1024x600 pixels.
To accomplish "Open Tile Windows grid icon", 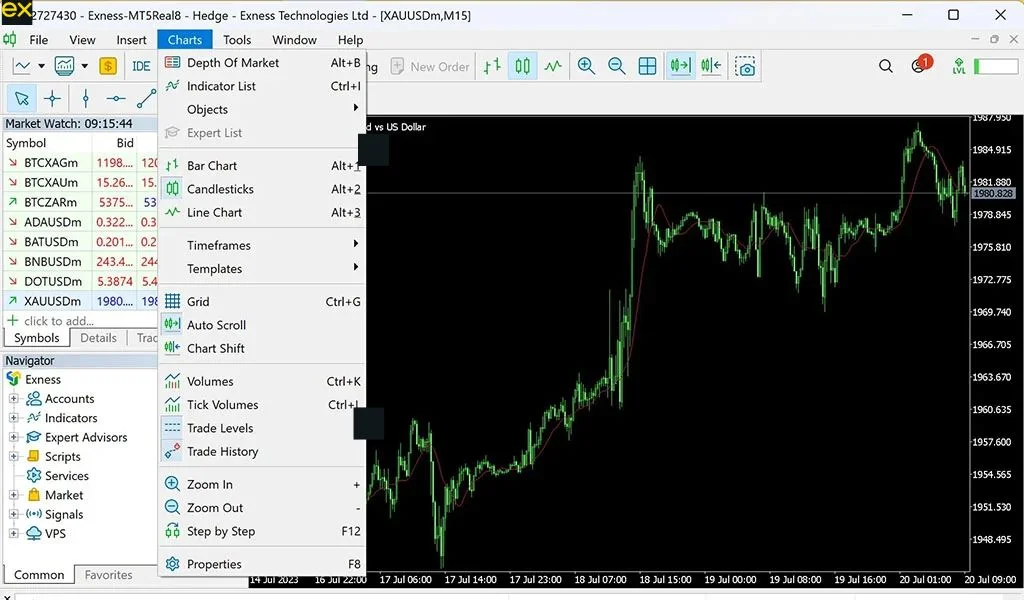I will (x=647, y=66).
